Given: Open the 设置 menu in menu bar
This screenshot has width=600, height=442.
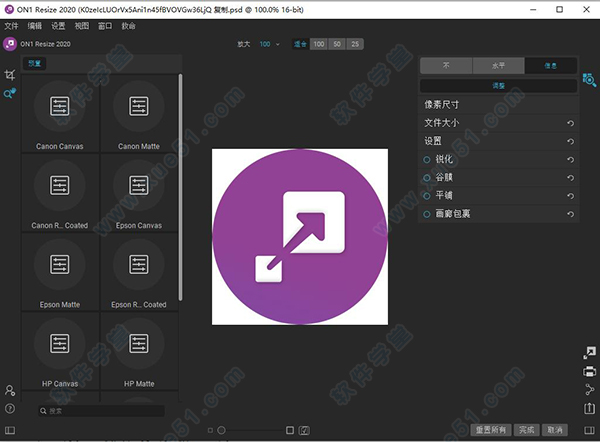Looking at the screenshot, I should (58, 26).
